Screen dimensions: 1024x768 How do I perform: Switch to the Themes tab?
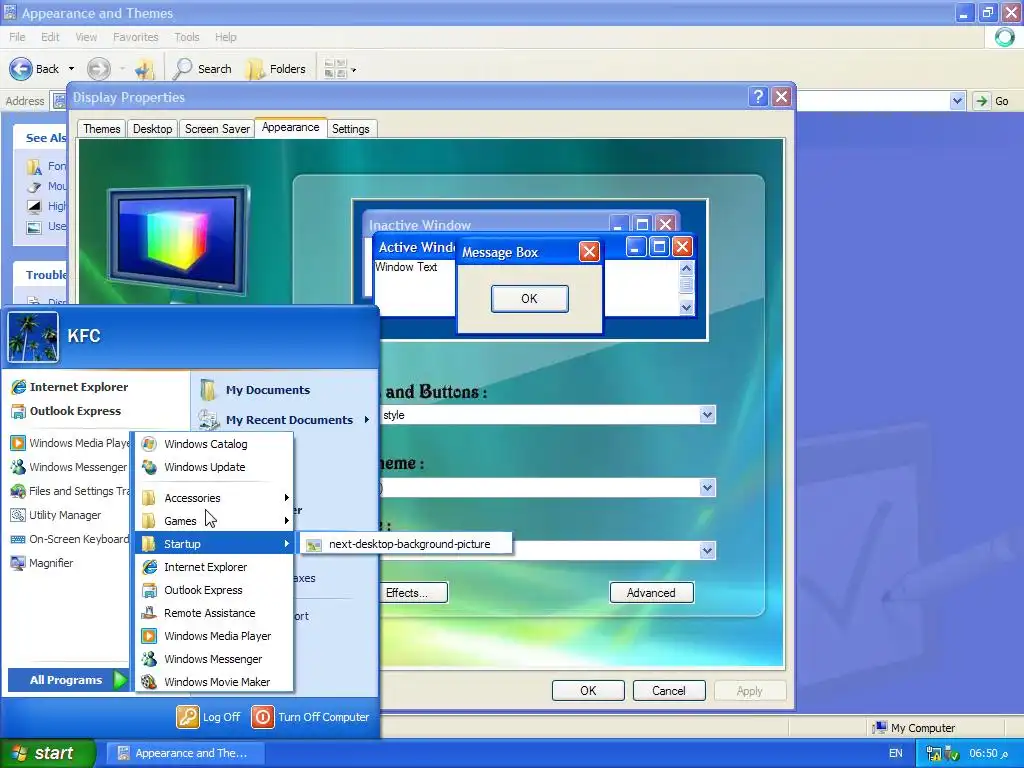tap(101, 129)
